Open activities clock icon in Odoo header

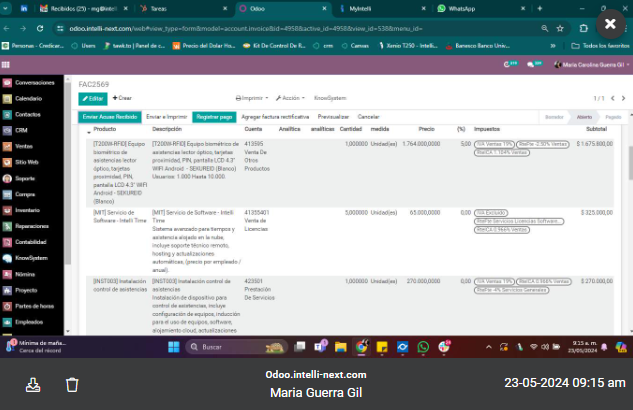coord(510,65)
